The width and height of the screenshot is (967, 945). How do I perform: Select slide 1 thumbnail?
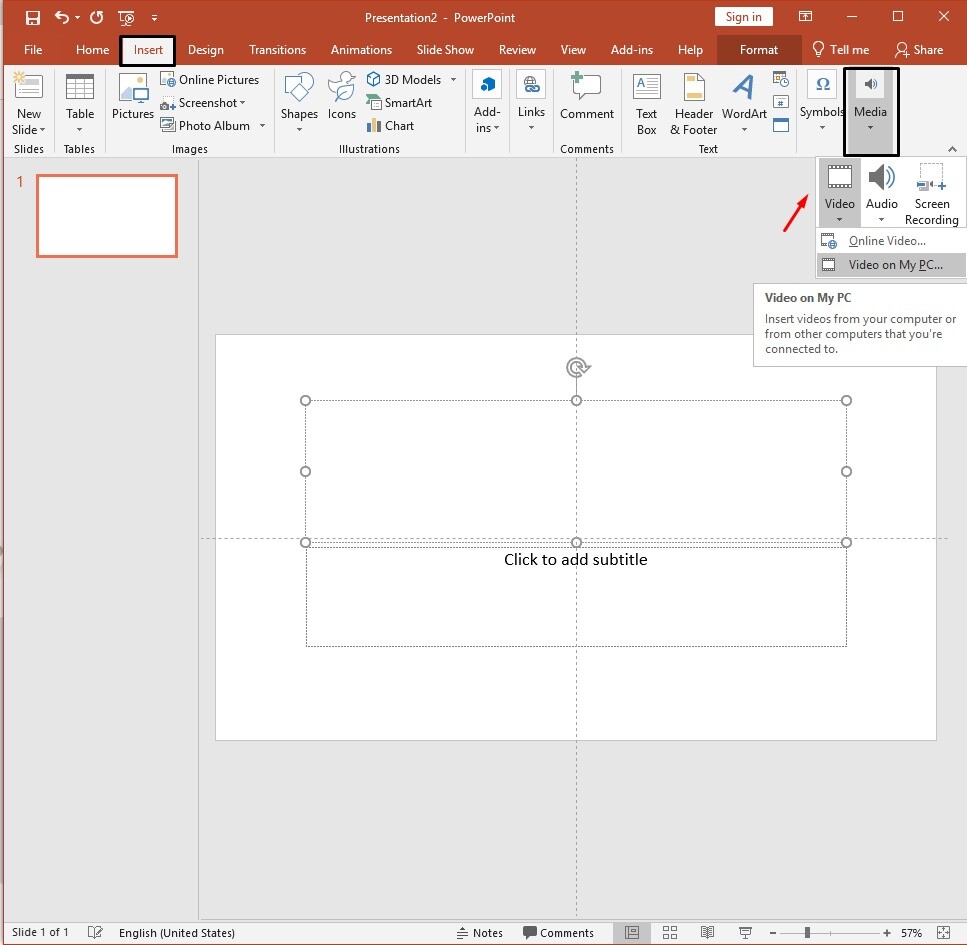pos(107,216)
